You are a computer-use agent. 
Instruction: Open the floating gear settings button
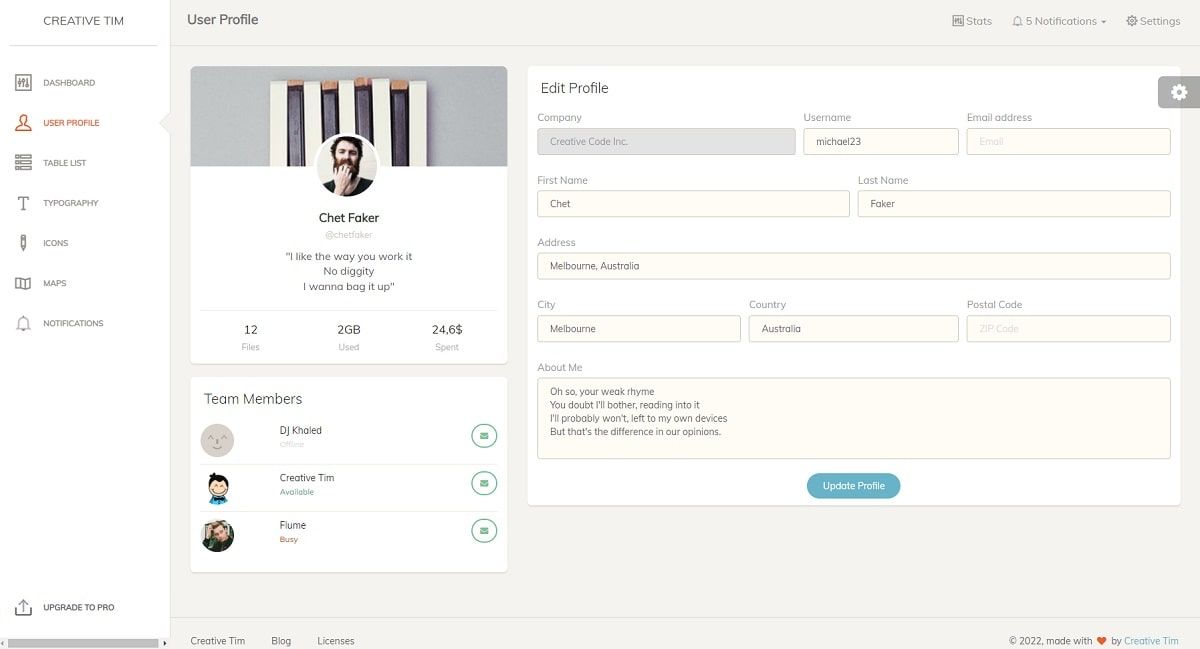click(x=1178, y=91)
